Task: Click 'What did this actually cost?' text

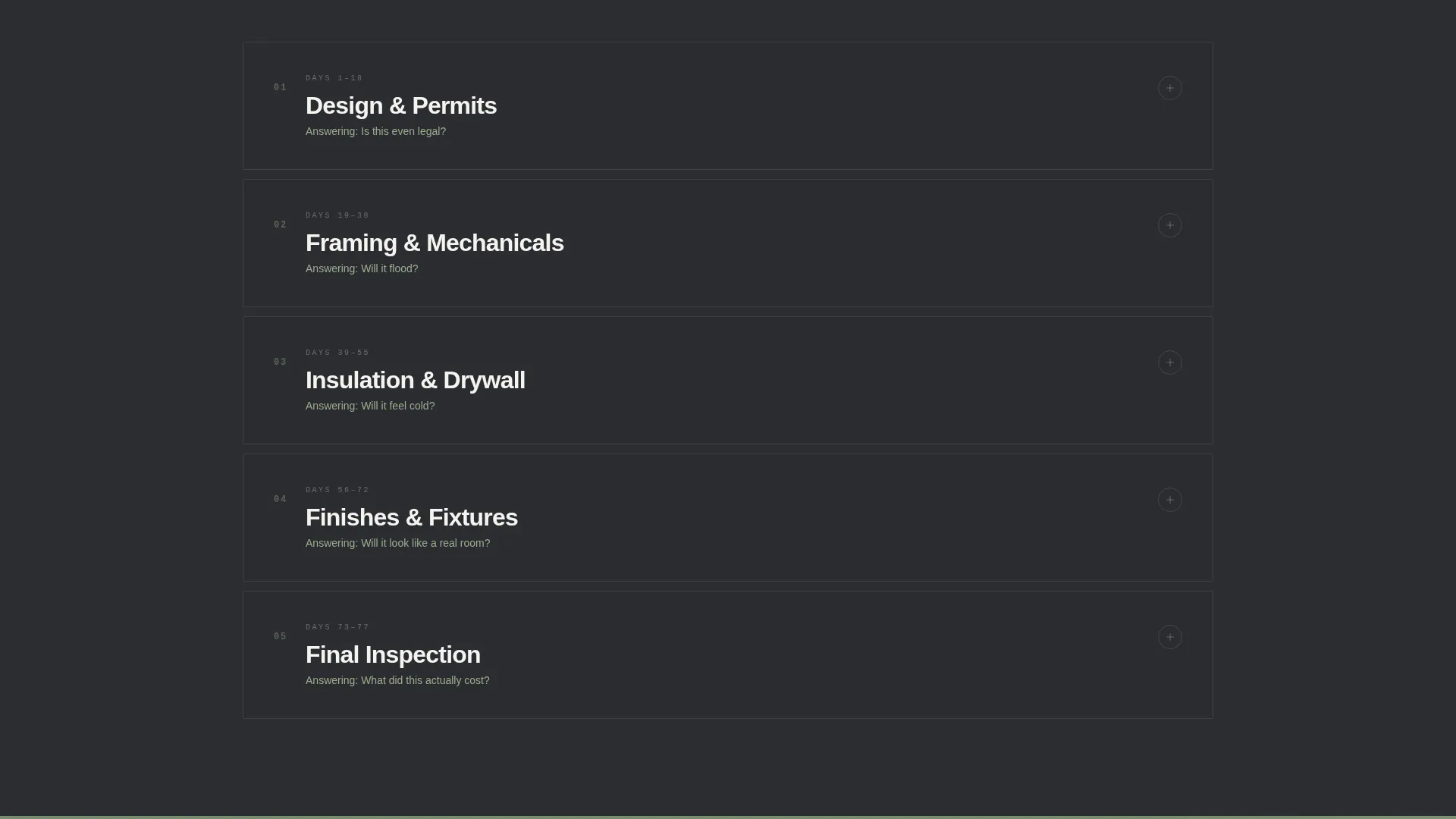Action: coord(425,680)
